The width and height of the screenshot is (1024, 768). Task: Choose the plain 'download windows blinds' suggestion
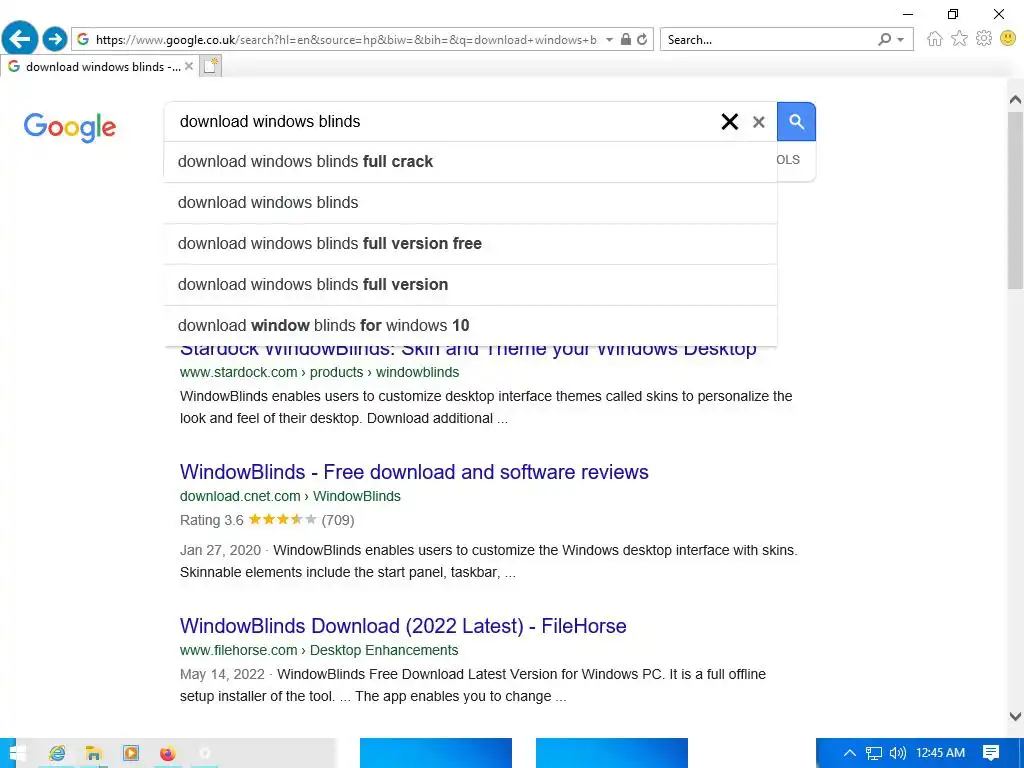(x=470, y=202)
